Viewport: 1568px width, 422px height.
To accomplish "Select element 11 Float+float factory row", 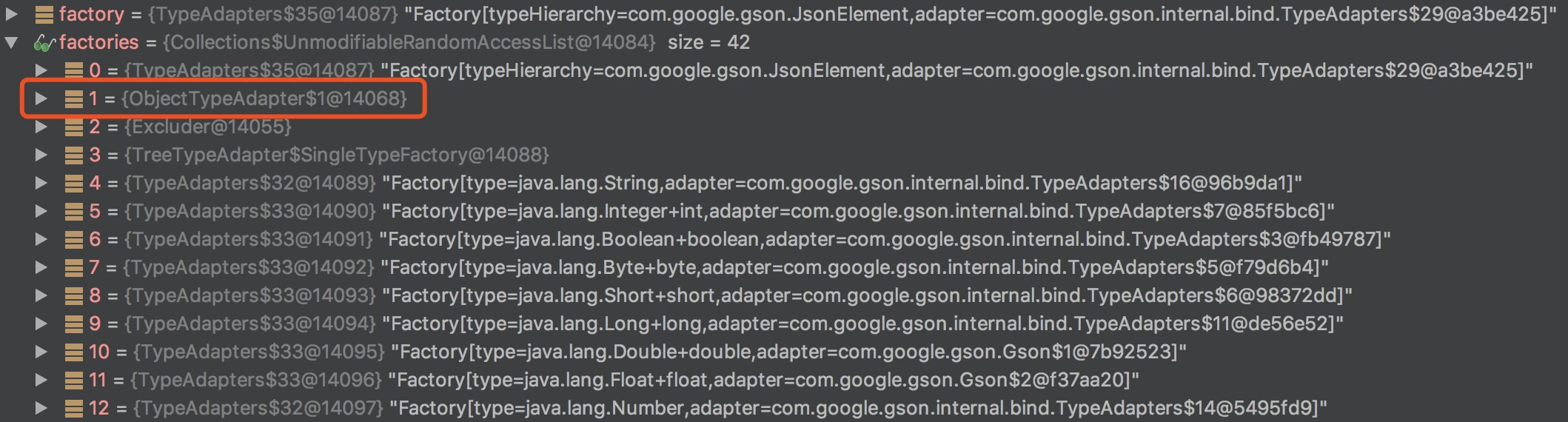I will [614, 380].
